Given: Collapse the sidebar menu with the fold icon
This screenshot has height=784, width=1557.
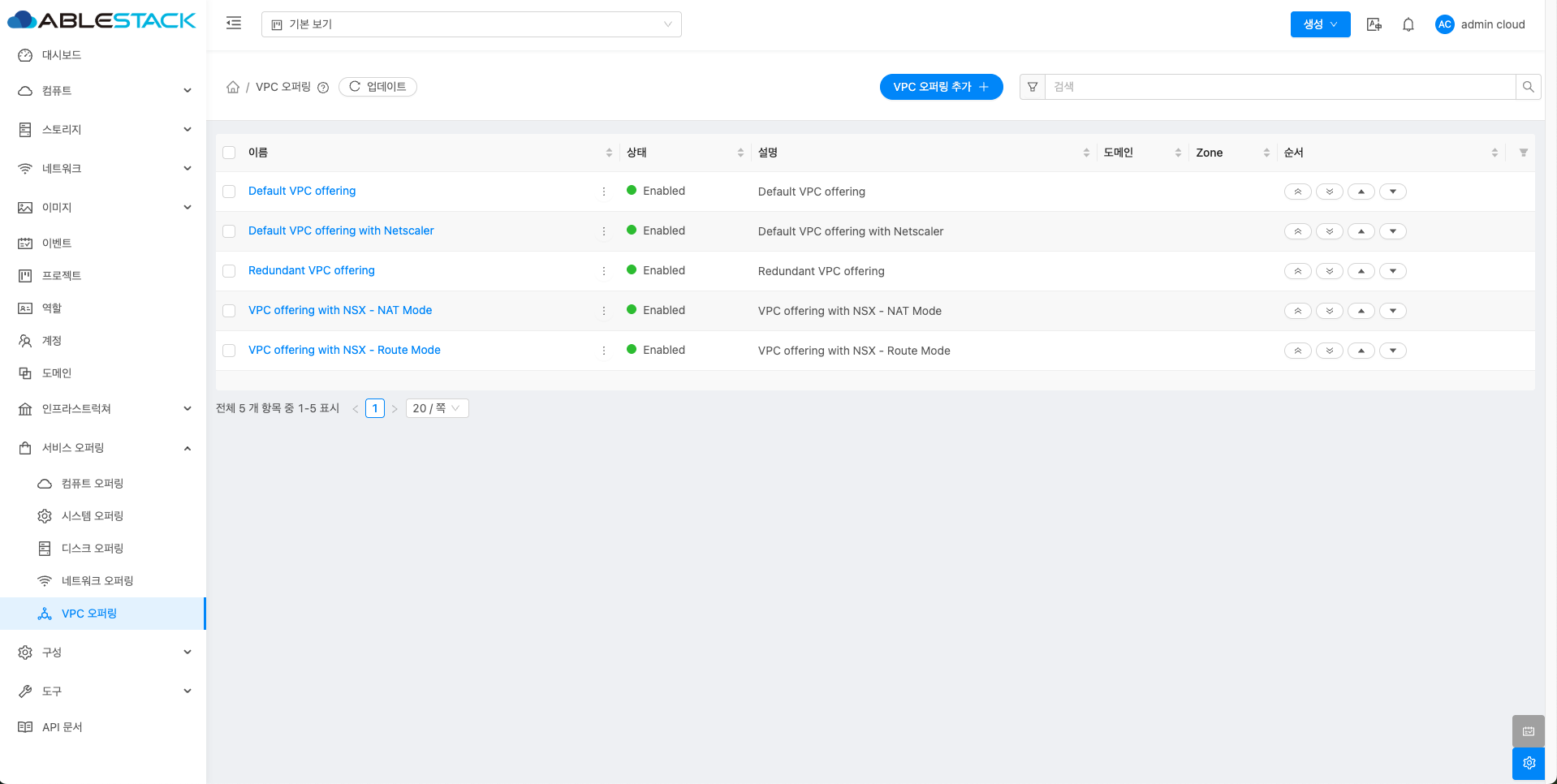Looking at the screenshot, I should point(234,24).
